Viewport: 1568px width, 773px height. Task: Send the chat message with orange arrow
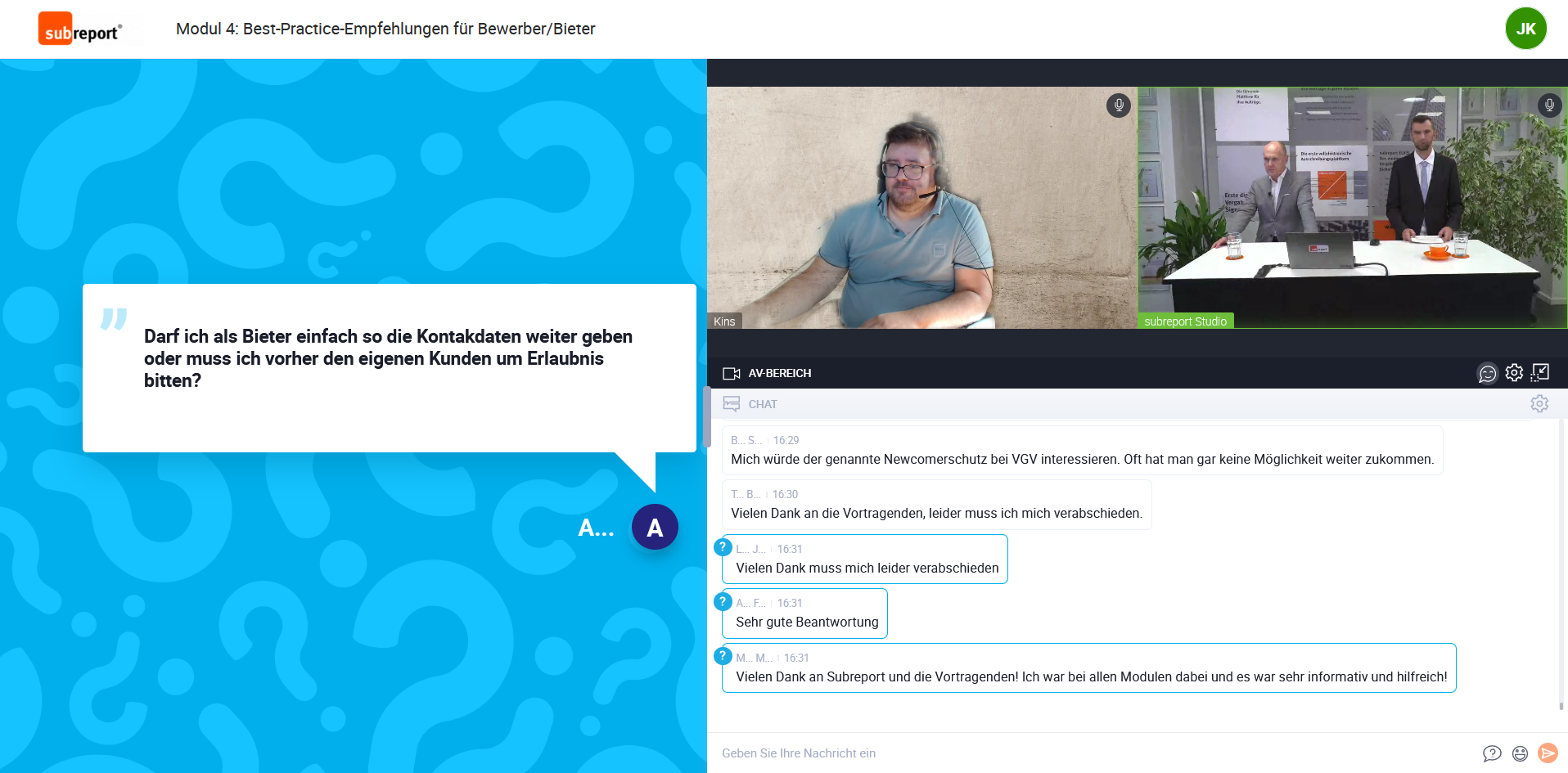1548,753
